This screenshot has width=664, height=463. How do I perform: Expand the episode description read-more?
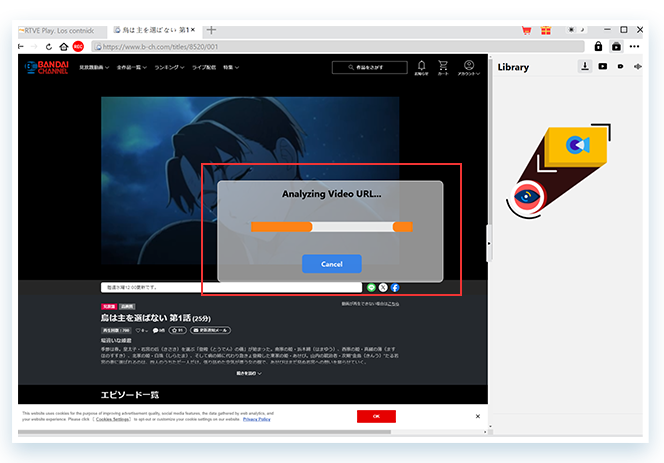249,373
